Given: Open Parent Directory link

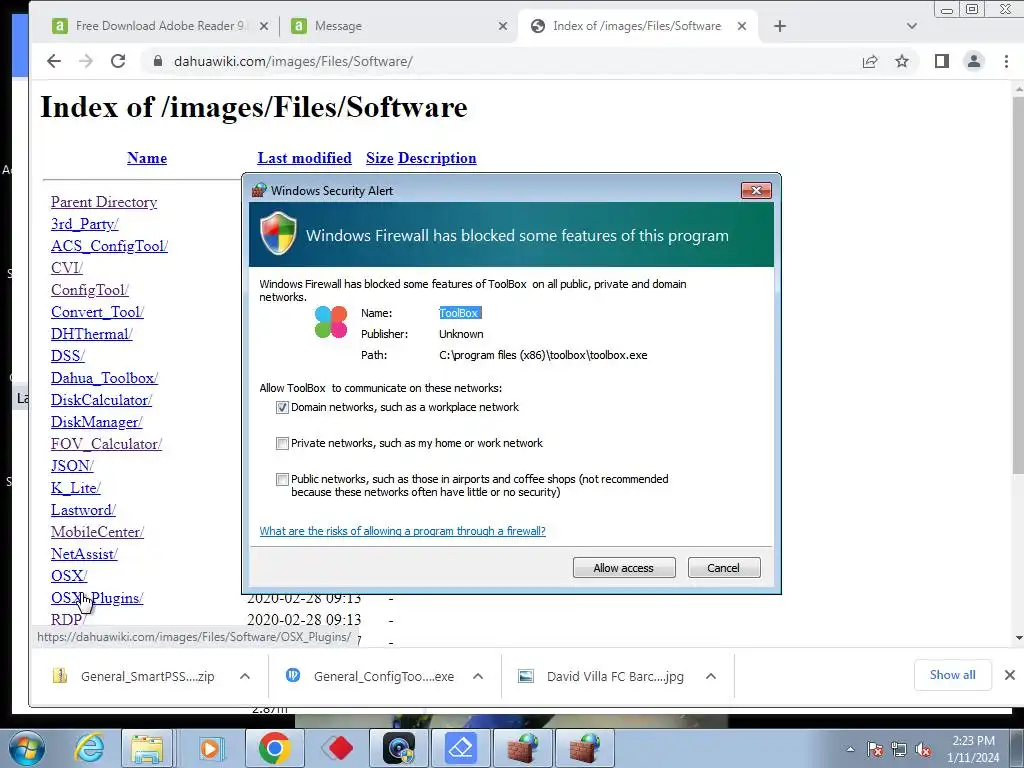Looking at the screenshot, I should pyautogui.click(x=104, y=202).
